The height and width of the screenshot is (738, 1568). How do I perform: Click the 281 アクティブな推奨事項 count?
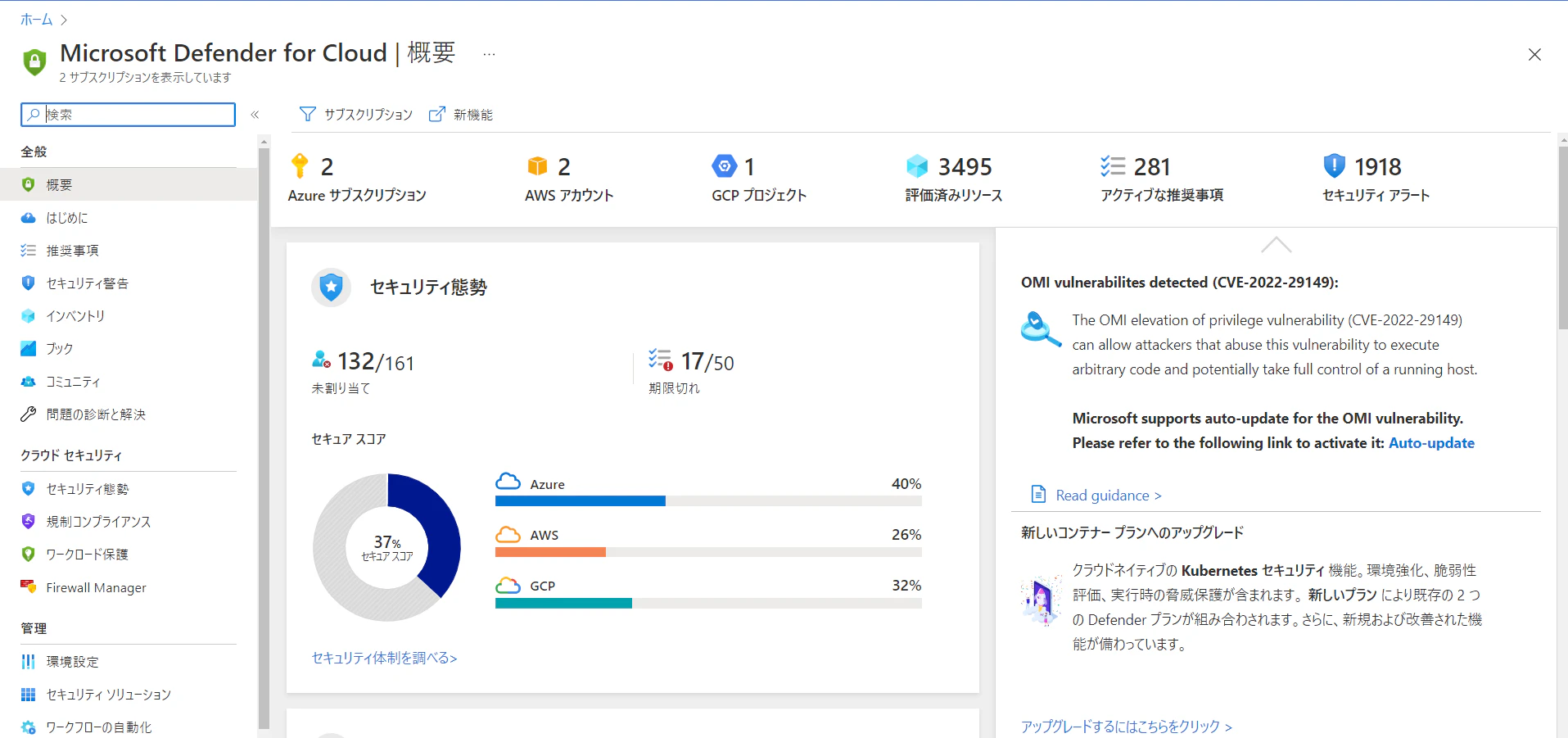pos(1152,166)
